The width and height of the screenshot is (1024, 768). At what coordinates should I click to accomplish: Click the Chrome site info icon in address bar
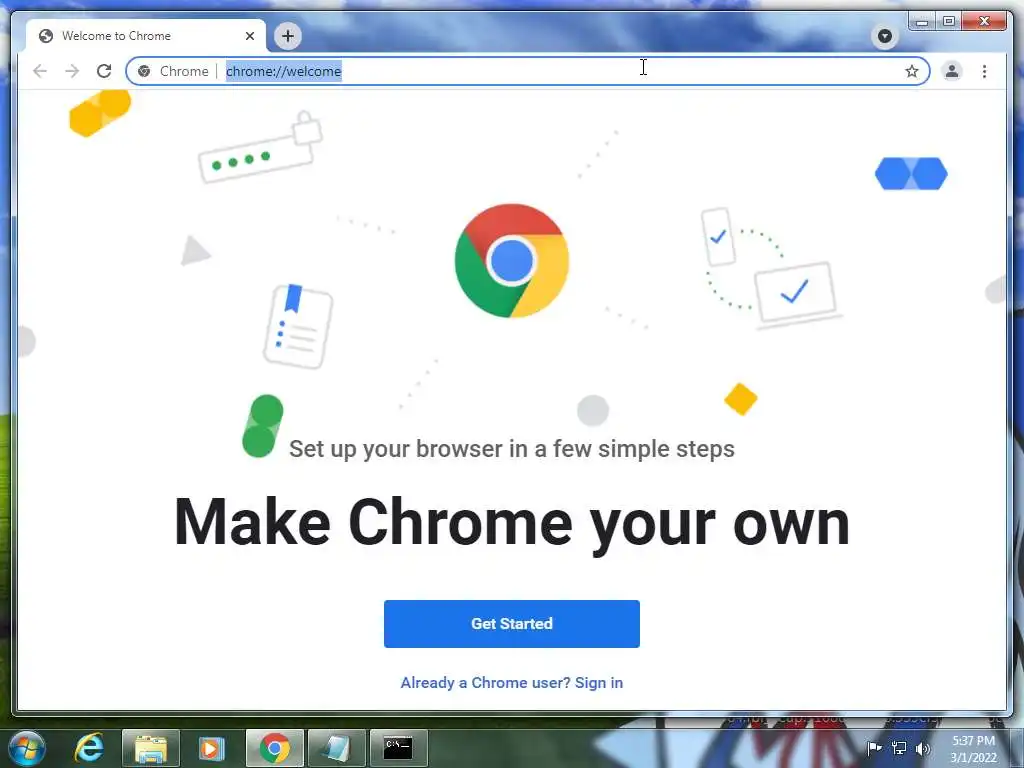click(x=144, y=71)
